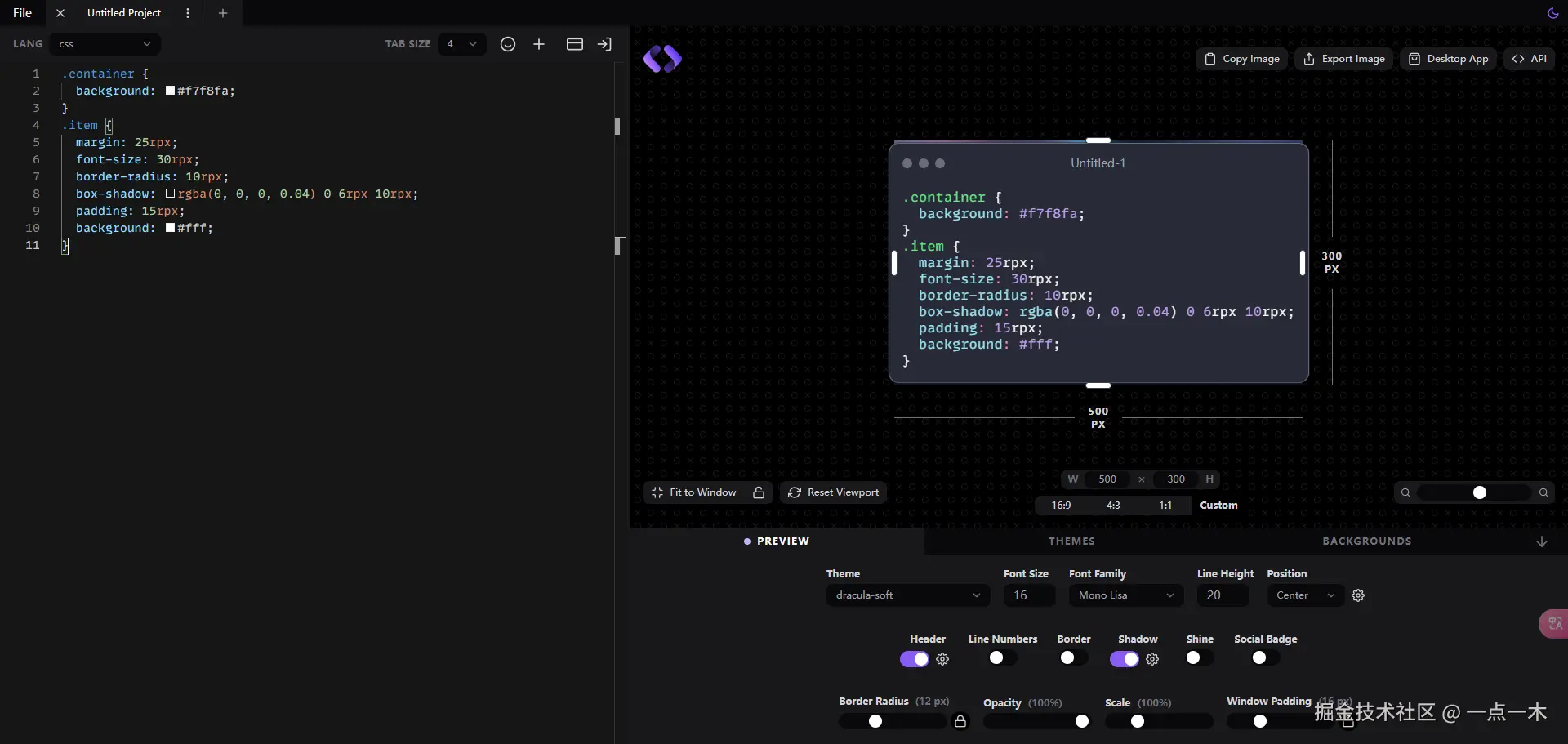Click the #f7f8fa color swatch in editor
This screenshot has width=1568, height=744.
(170, 91)
